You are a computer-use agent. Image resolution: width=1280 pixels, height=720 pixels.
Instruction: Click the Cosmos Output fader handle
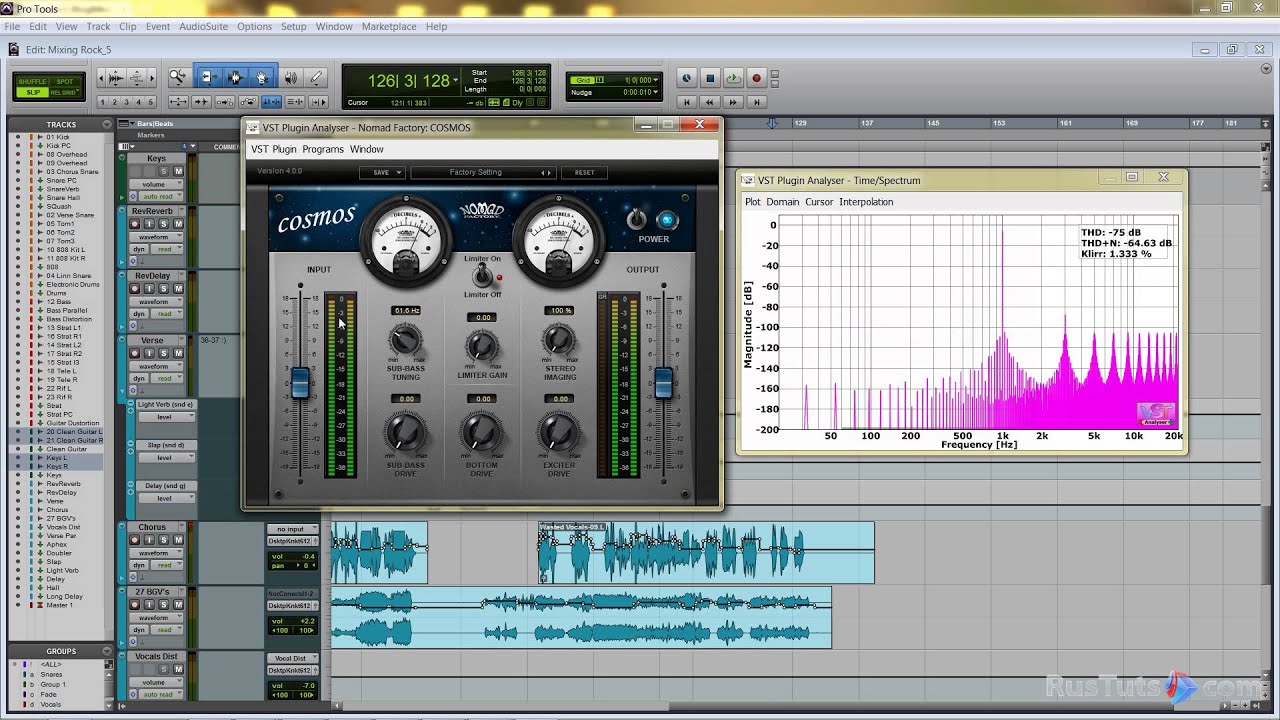[662, 383]
